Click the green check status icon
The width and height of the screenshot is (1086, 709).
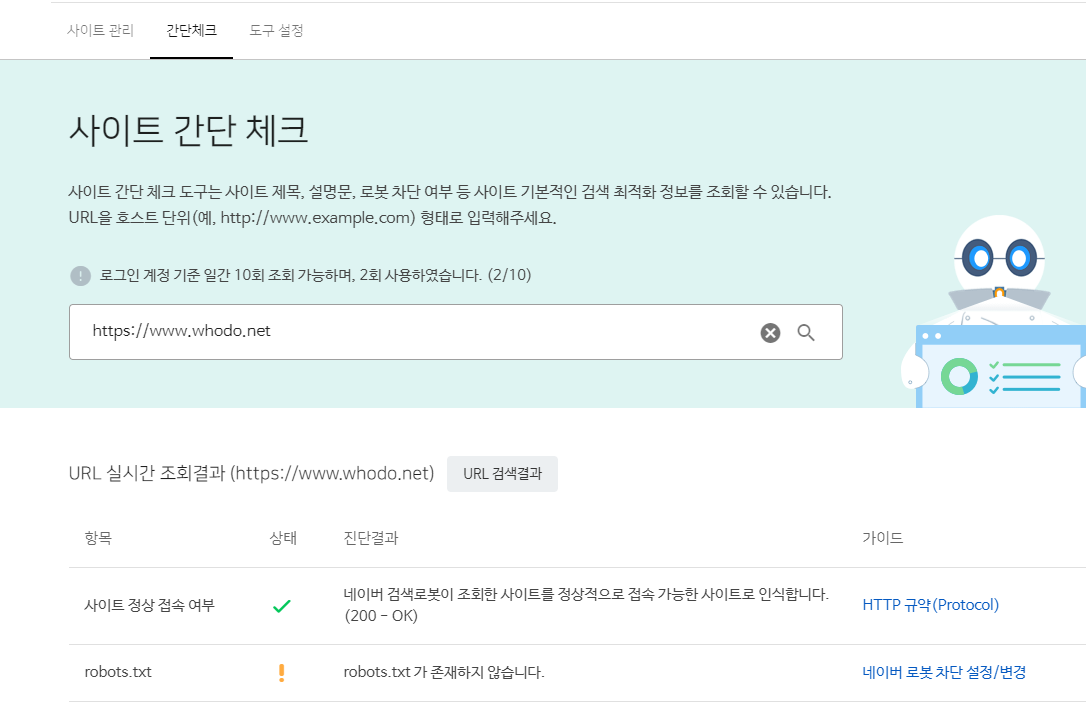(x=282, y=606)
